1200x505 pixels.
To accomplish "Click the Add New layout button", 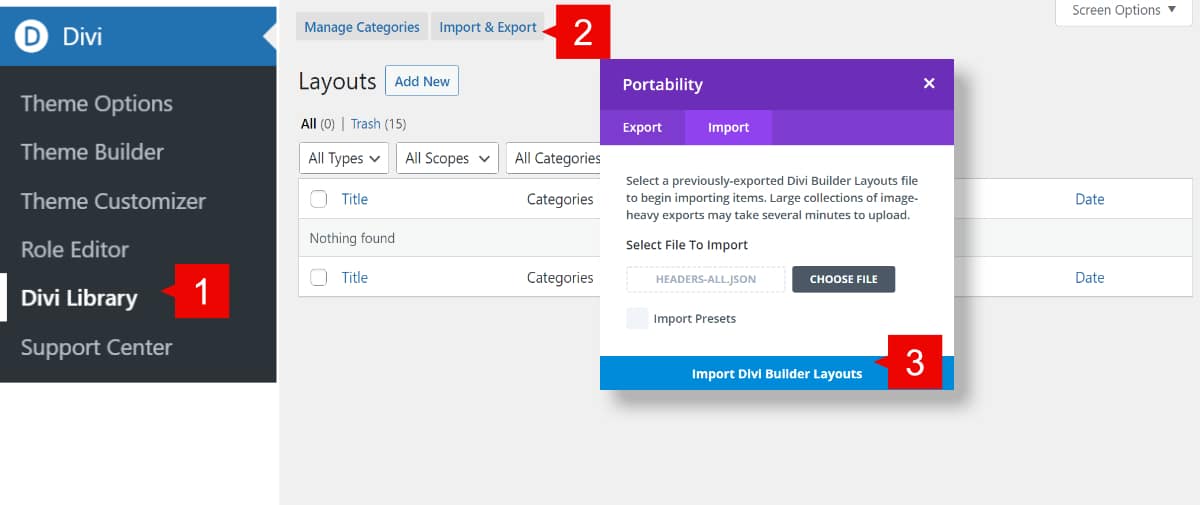I will click(x=422, y=82).
